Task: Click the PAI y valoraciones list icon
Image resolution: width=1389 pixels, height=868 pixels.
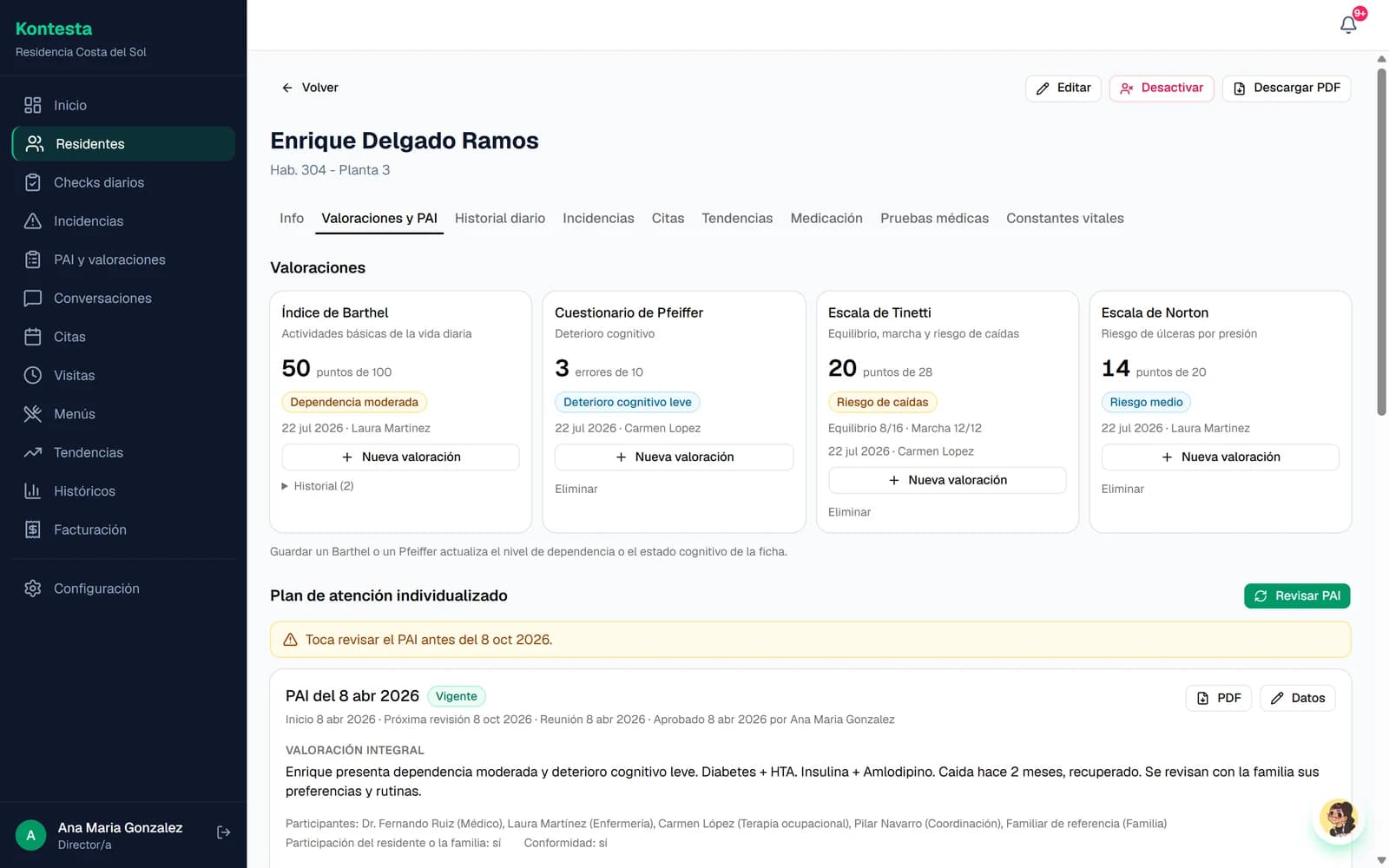Action: tap(33, 260)
